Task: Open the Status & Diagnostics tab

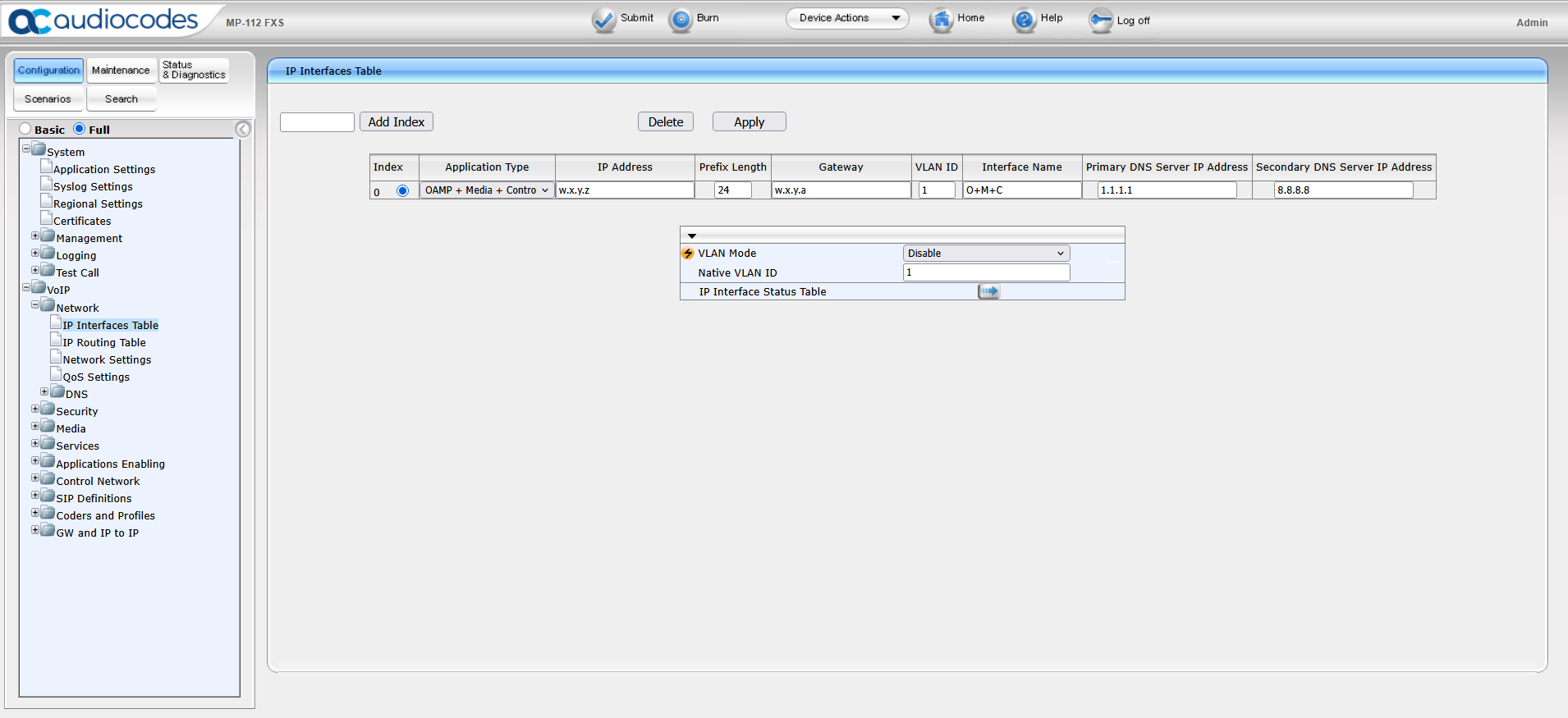Action: pyautogui.click(x=194, y=71)
